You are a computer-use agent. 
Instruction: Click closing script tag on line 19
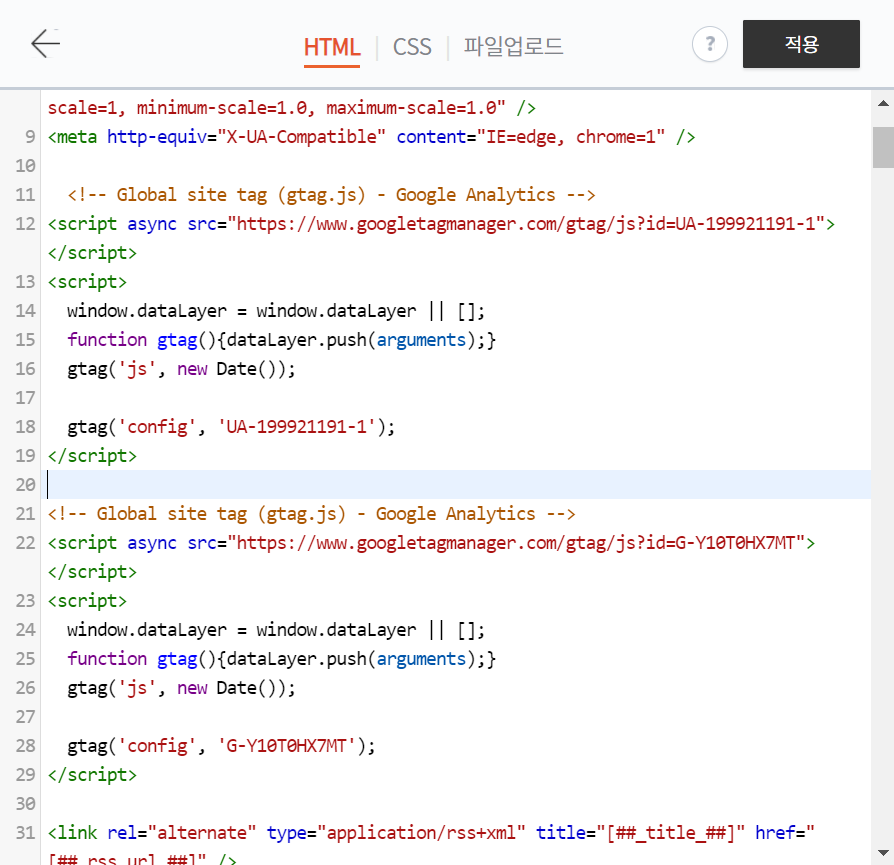[x=92, y=456]
